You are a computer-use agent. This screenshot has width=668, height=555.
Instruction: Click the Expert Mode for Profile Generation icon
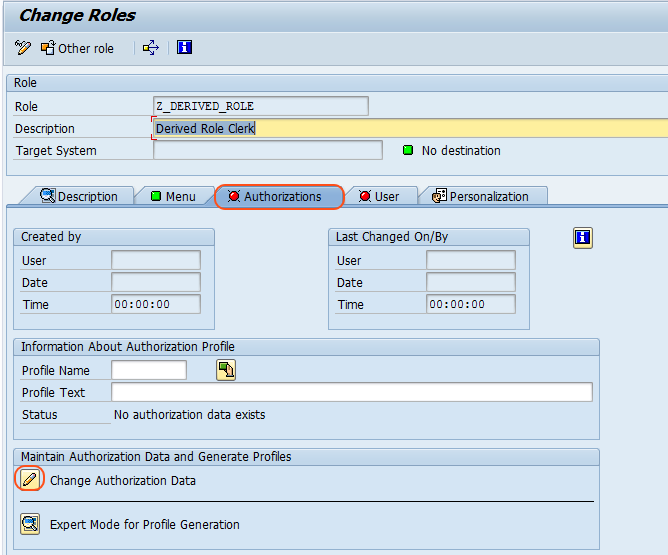30,523
